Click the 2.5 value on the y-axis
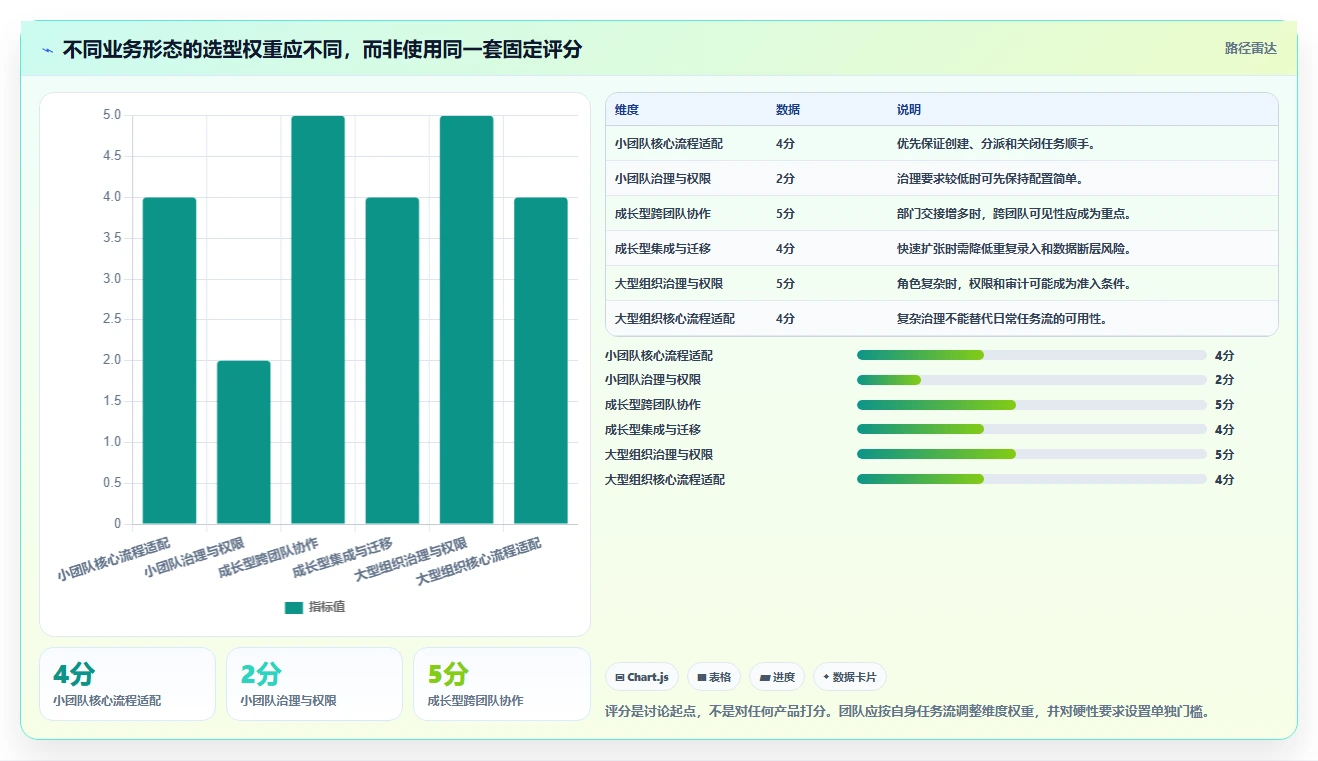The height and width of the screenshot is (761, 1318). pyautogui.click(x=112, y=319)
